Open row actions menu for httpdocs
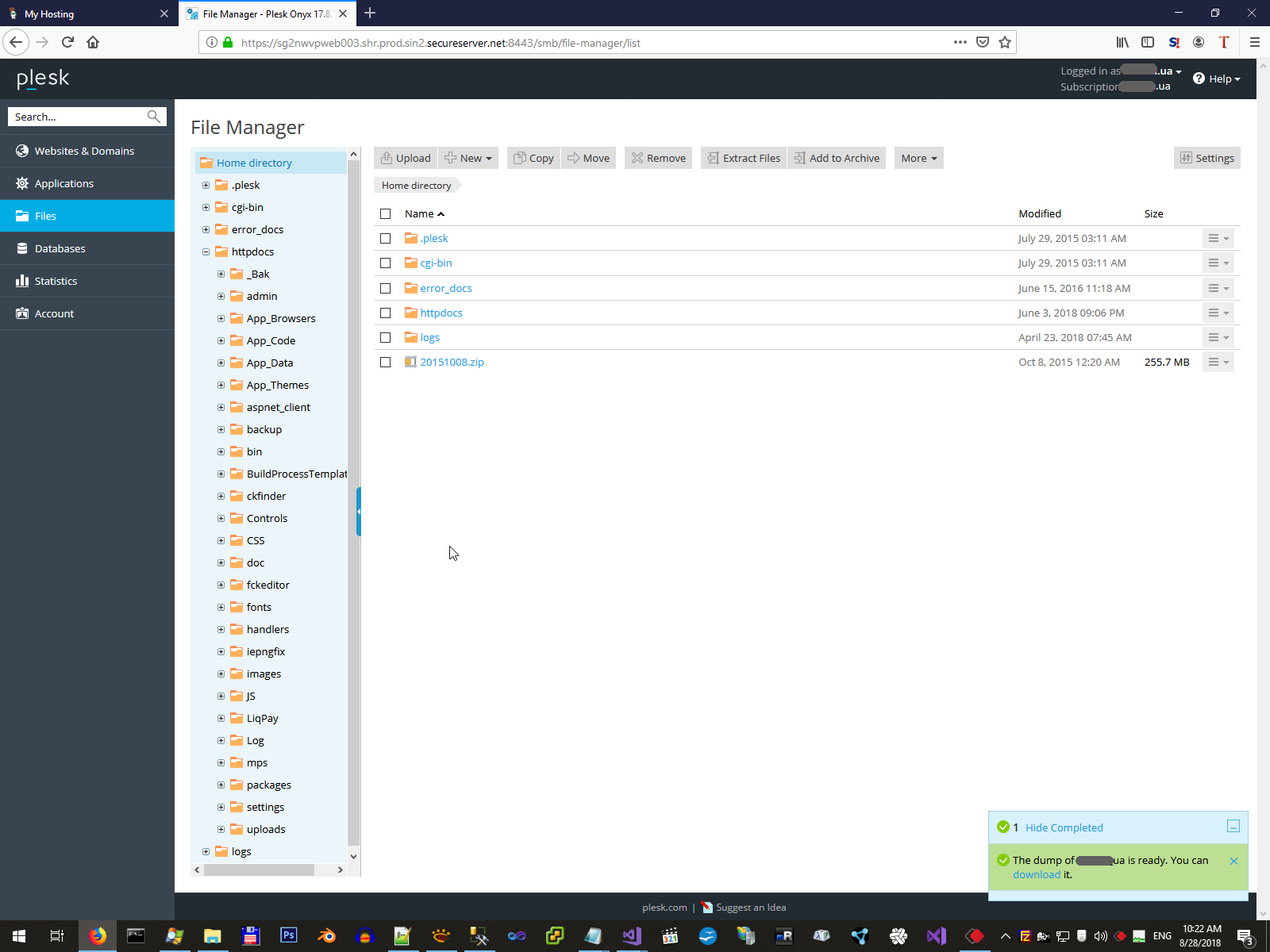Image resolution: width=1270 pixels, height=952 pixels. pyautogui.click(x=1218, y=313)
